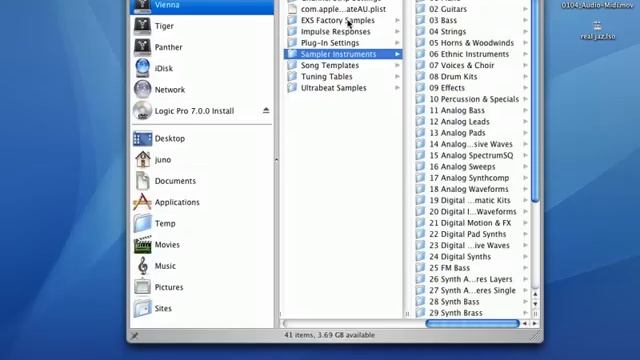Open the Movies clapperboard icon
This screenshot has width=640, height=360.
click(x=142, y=244)
